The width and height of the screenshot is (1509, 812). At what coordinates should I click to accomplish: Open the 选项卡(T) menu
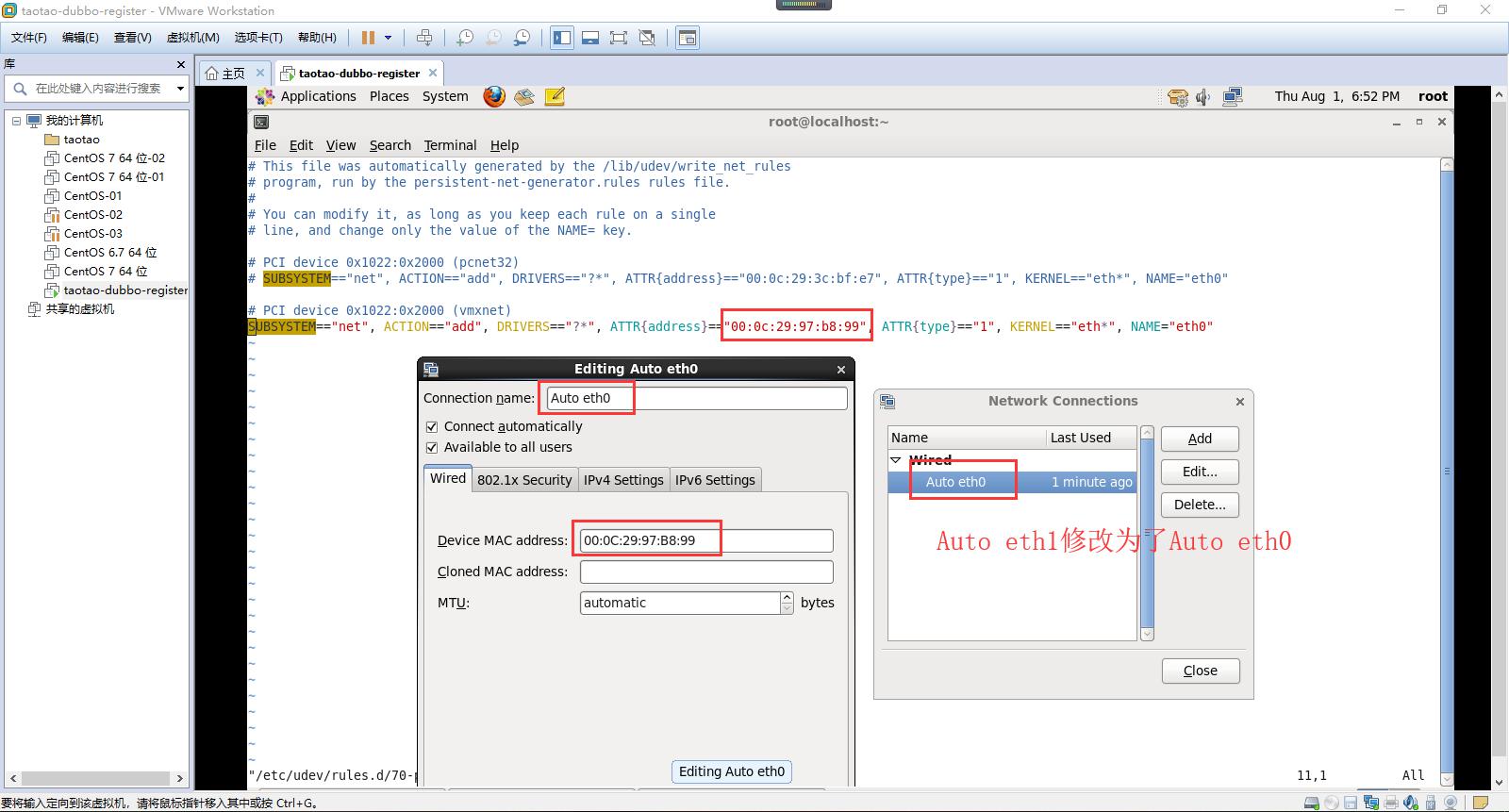tap(258, 38)
